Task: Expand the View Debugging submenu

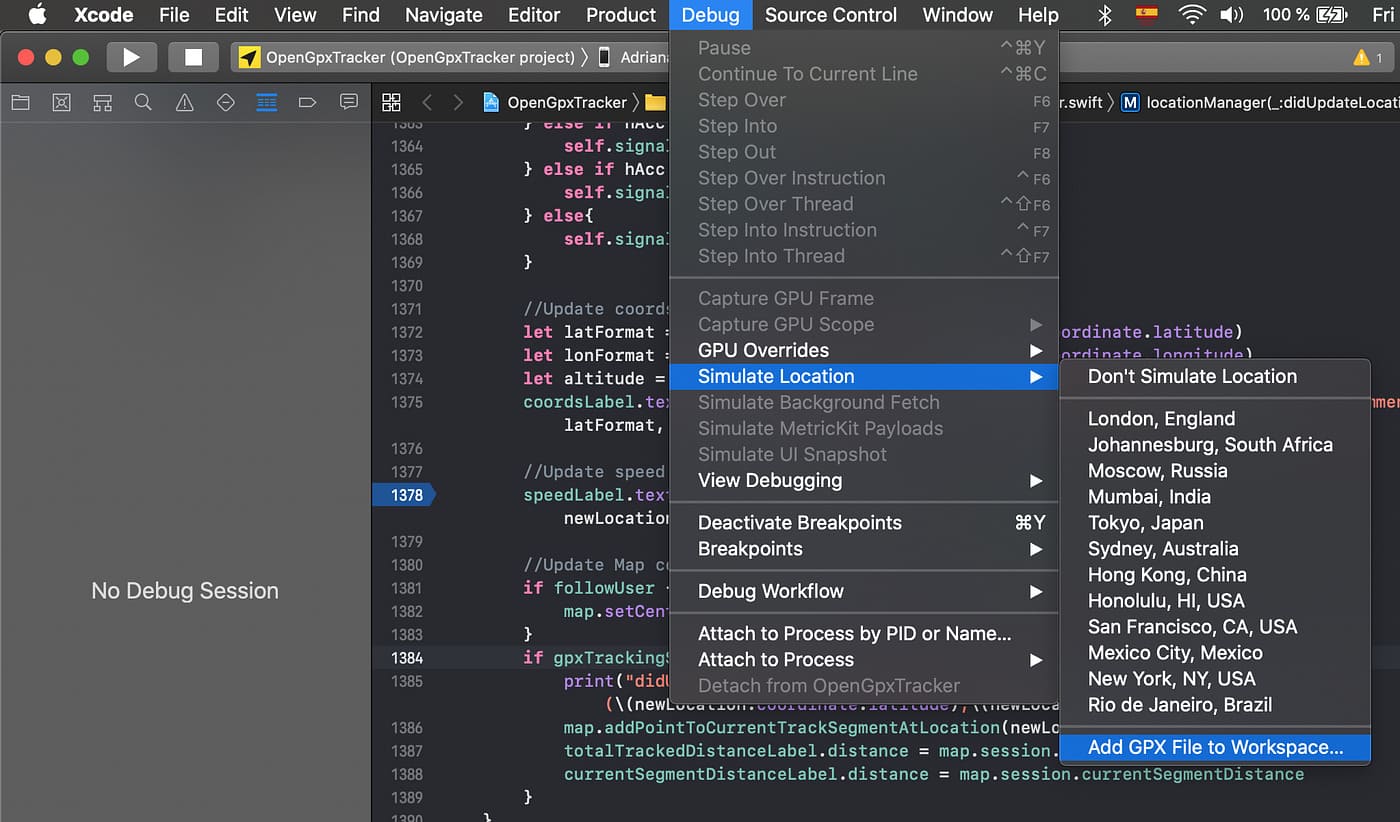Action: point(863,480)
